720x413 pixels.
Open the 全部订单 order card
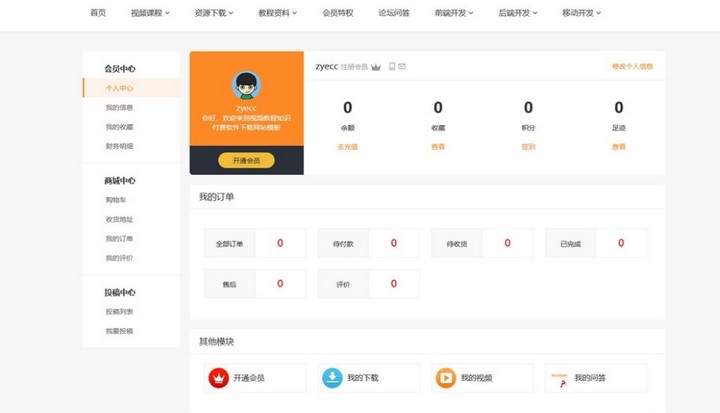(x=255, y=243)
